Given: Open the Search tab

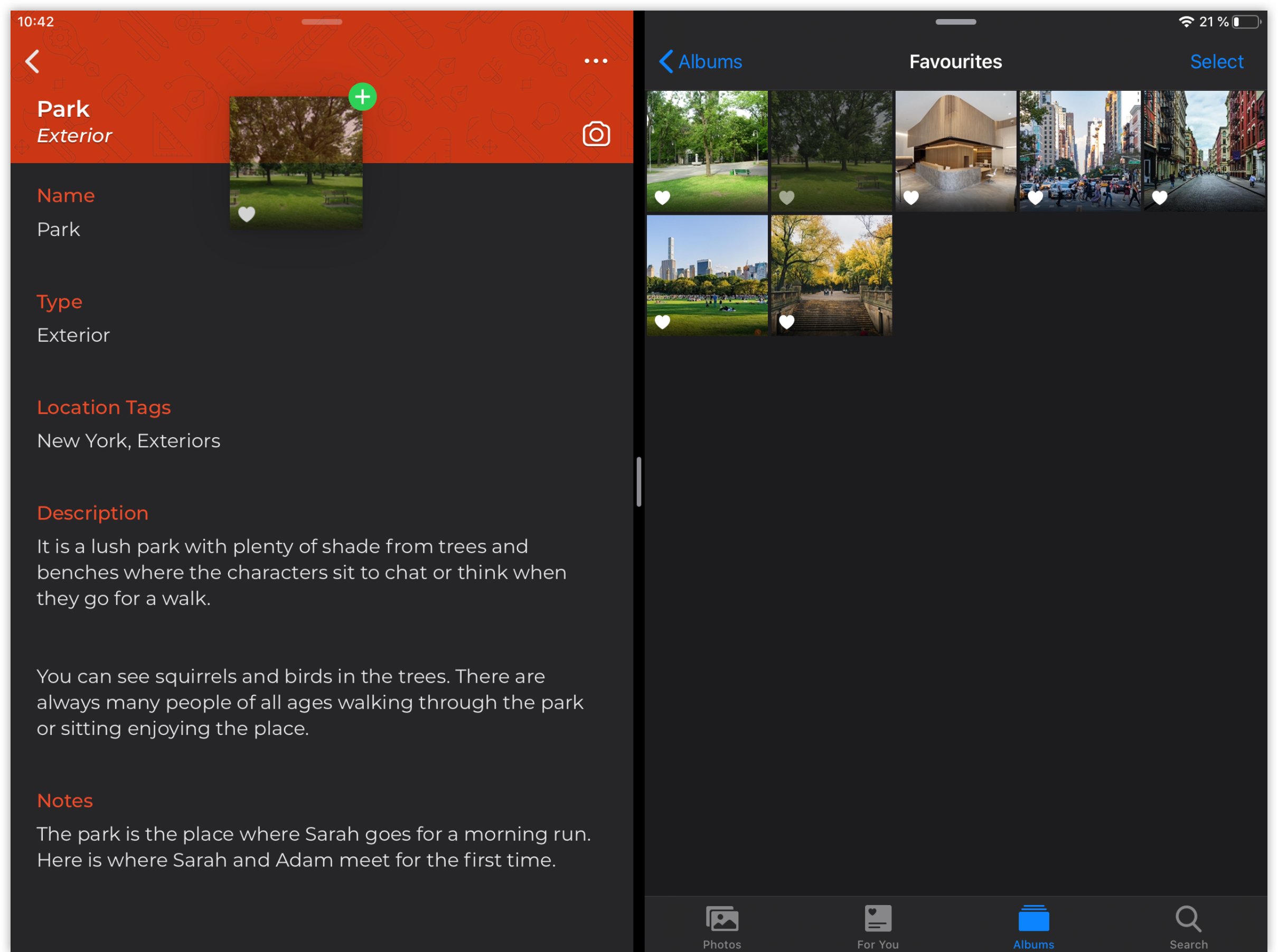Looking at the screenshot, I should [1188, 927].
